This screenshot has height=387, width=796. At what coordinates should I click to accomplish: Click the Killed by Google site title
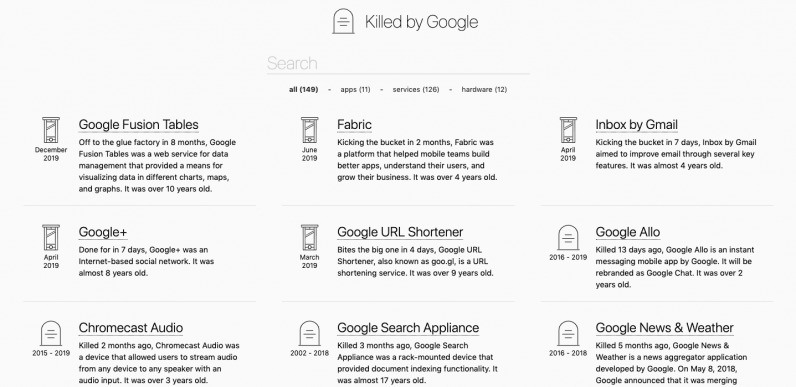(421, 22)
